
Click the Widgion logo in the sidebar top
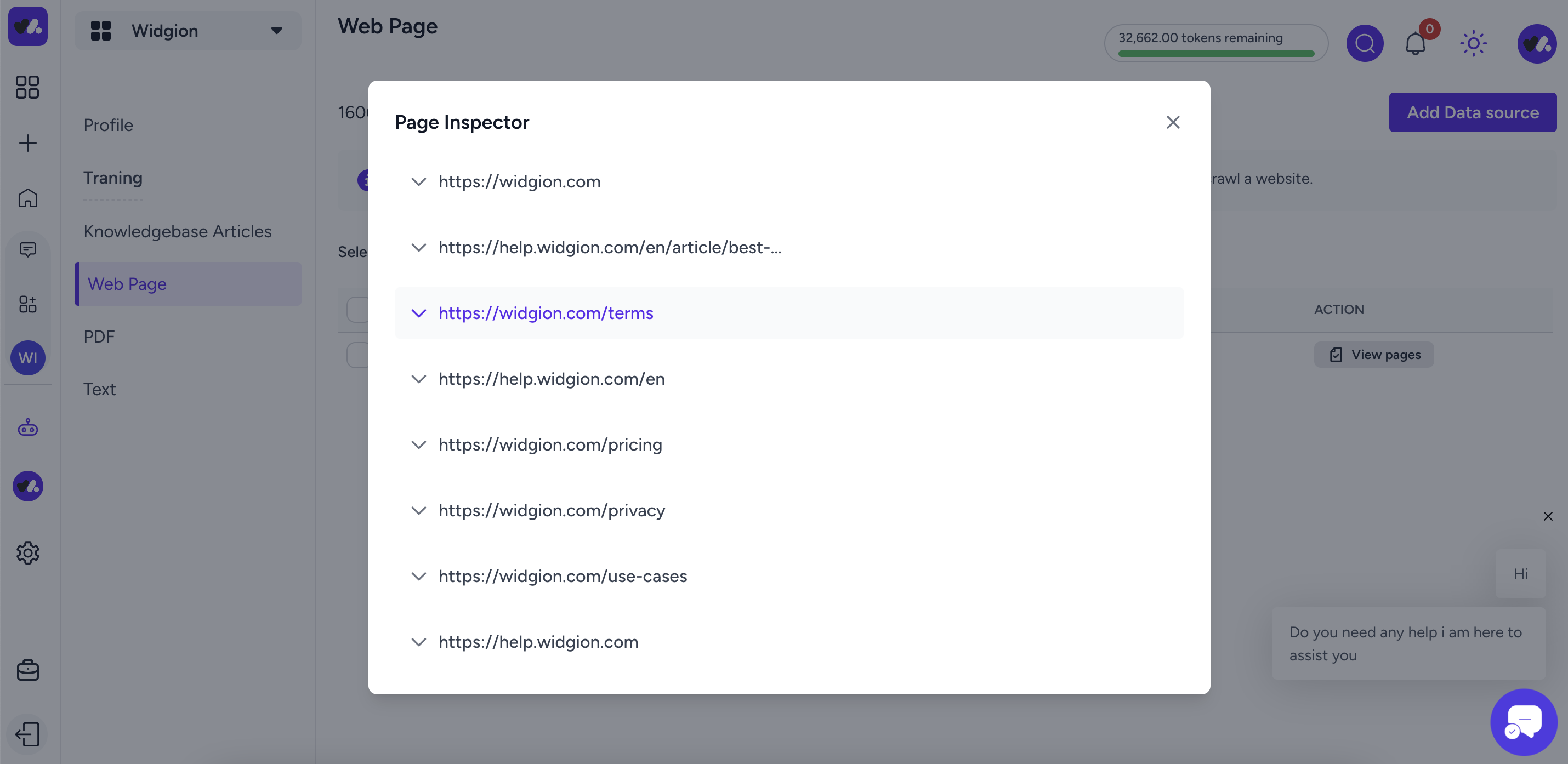coord(27,26)
